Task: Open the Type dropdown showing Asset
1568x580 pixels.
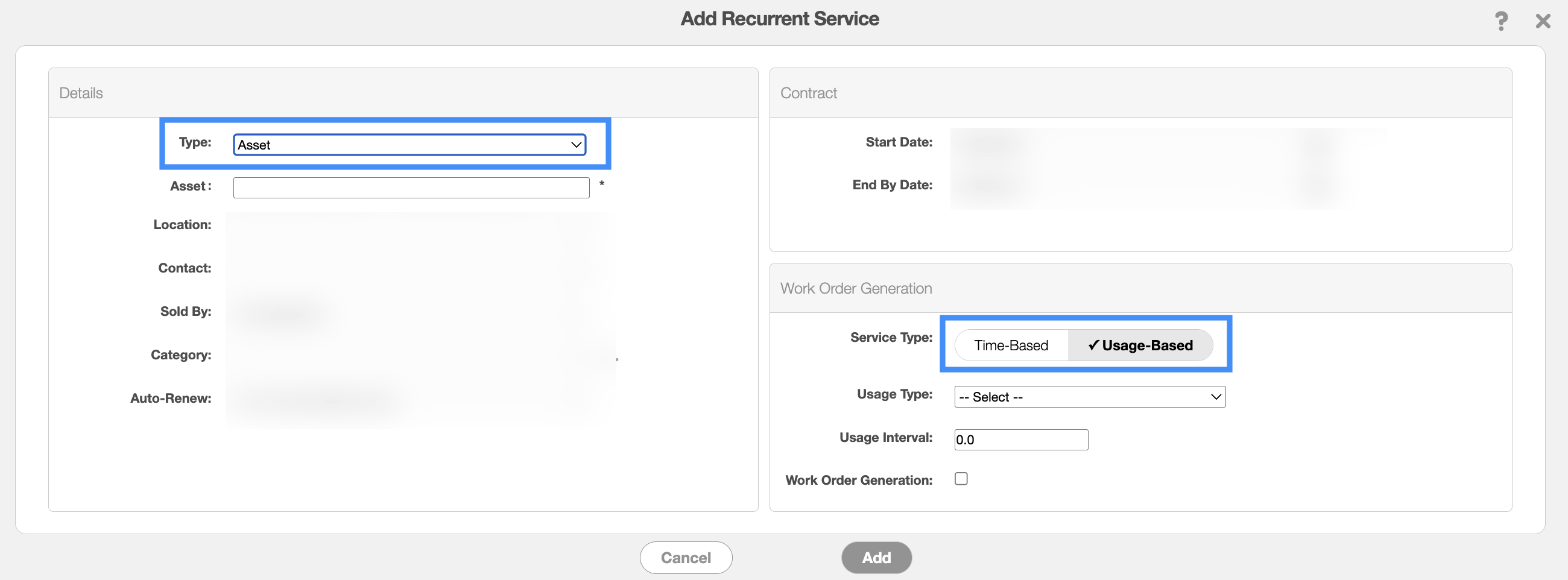Action: tap(409, 145)
